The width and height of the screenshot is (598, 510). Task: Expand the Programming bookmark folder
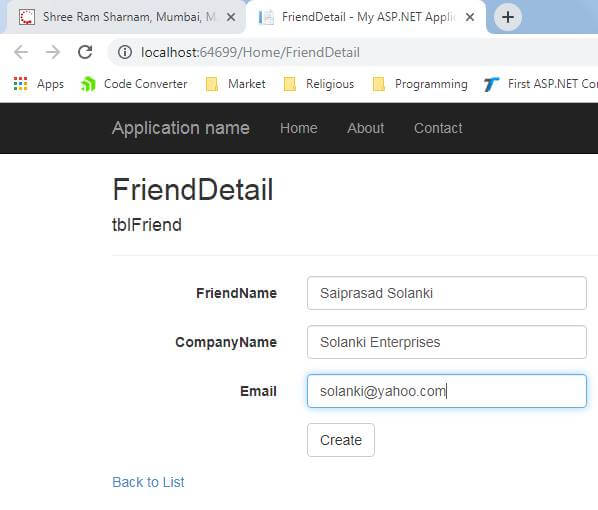[x=420, y=84]
